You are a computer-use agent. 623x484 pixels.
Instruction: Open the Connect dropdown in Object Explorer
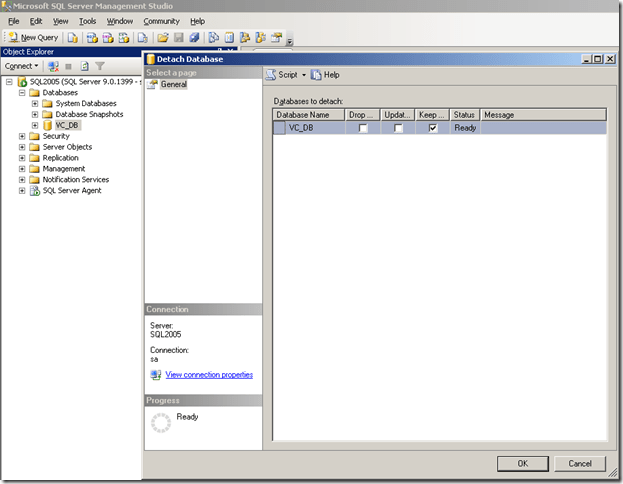tap(21, 66)
